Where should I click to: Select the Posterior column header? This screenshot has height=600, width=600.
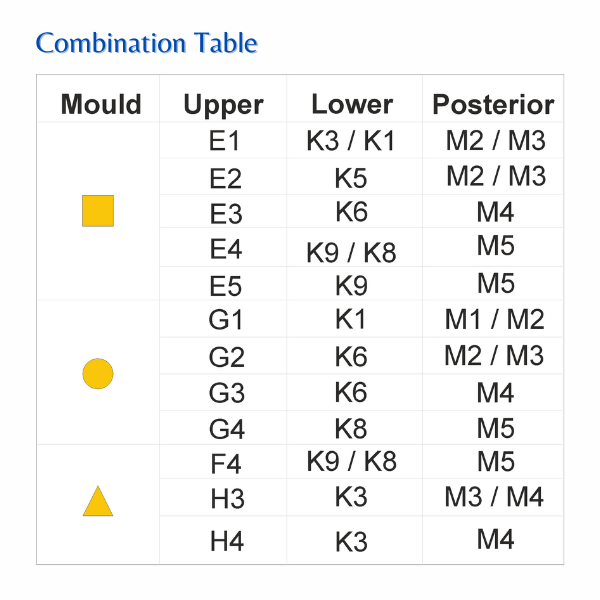(493, 105)
